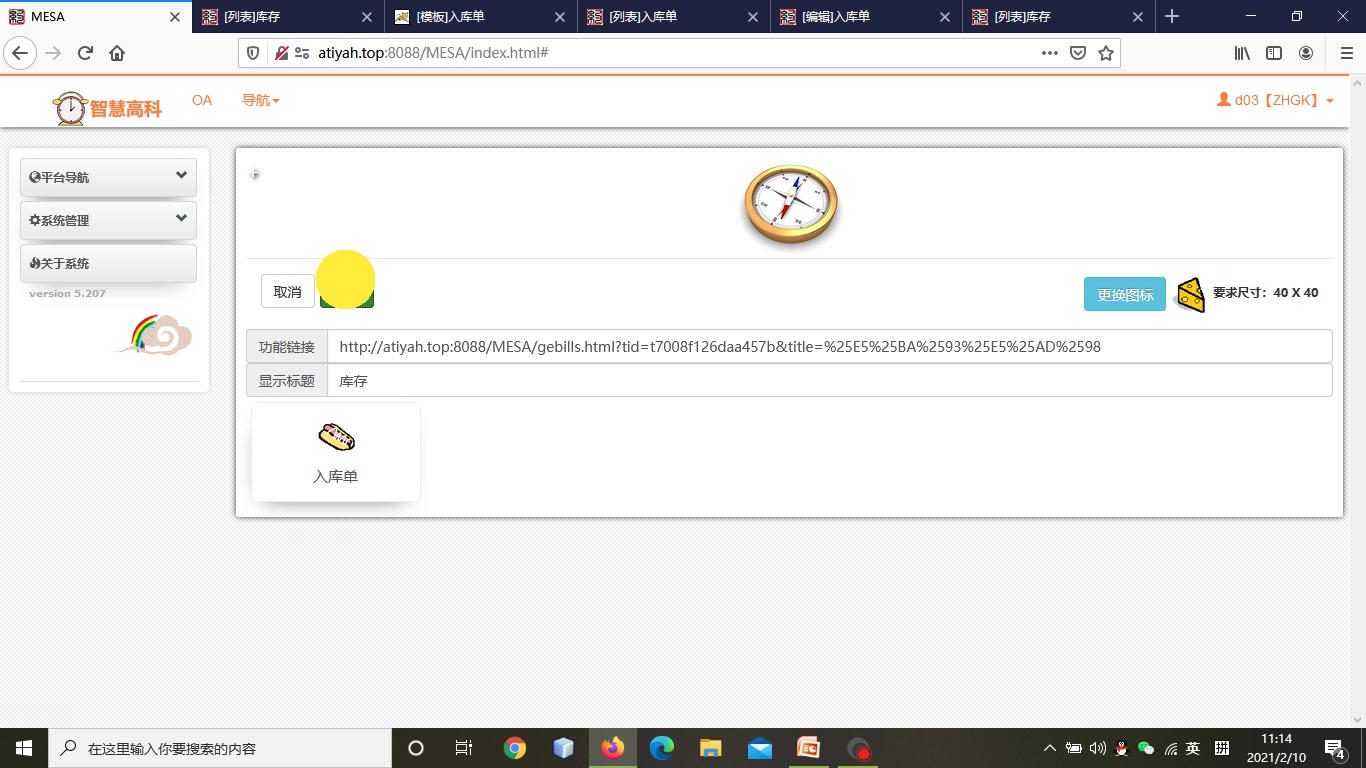Open 关于系统 sidebar item
Viewport: 1366px width, 768px height.
(x=108, y=263)
